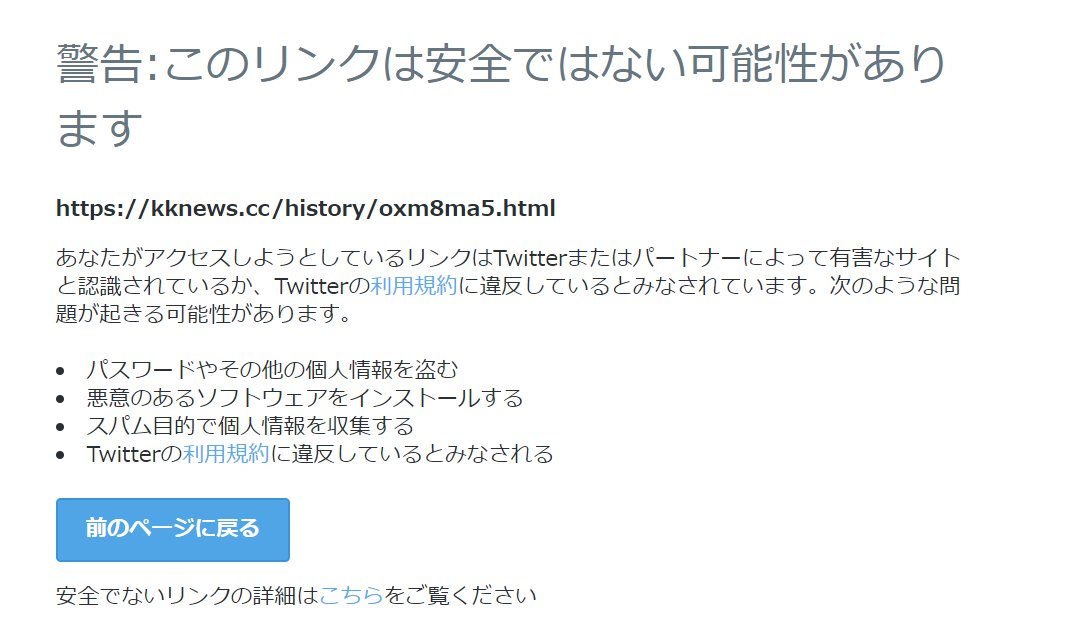The image size is (1079, 617).
Task: Click the paragraph line starting あなたがアクセス
Action: [x=508, y=257]
